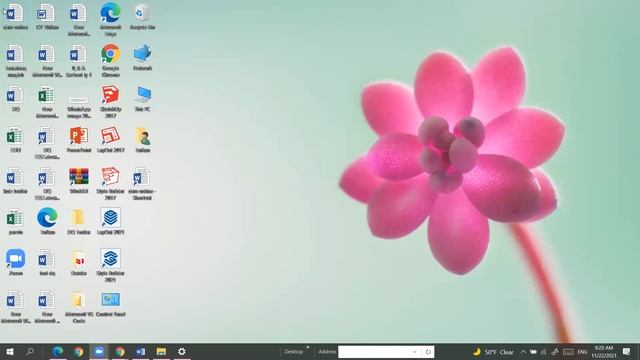Image resolution: width=640 pixels, height=360 pixels.
Task: Show hidden system tray icons
Action: (523, 352)
